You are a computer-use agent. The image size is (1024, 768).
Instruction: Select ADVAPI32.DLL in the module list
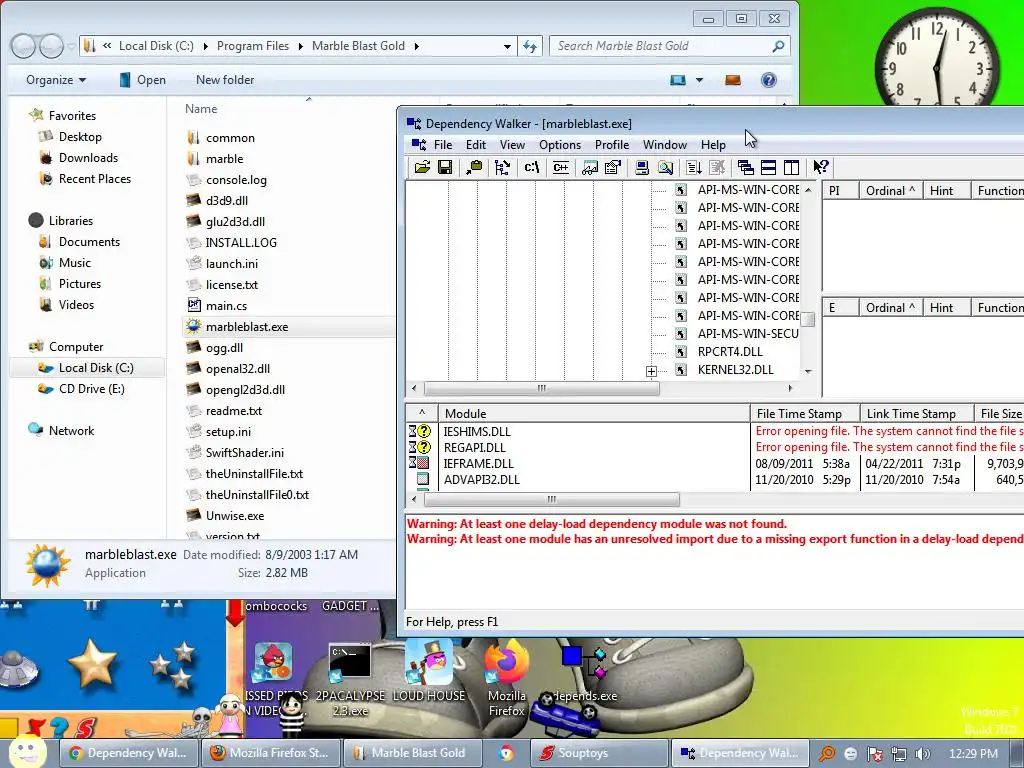tap(482, 480)
